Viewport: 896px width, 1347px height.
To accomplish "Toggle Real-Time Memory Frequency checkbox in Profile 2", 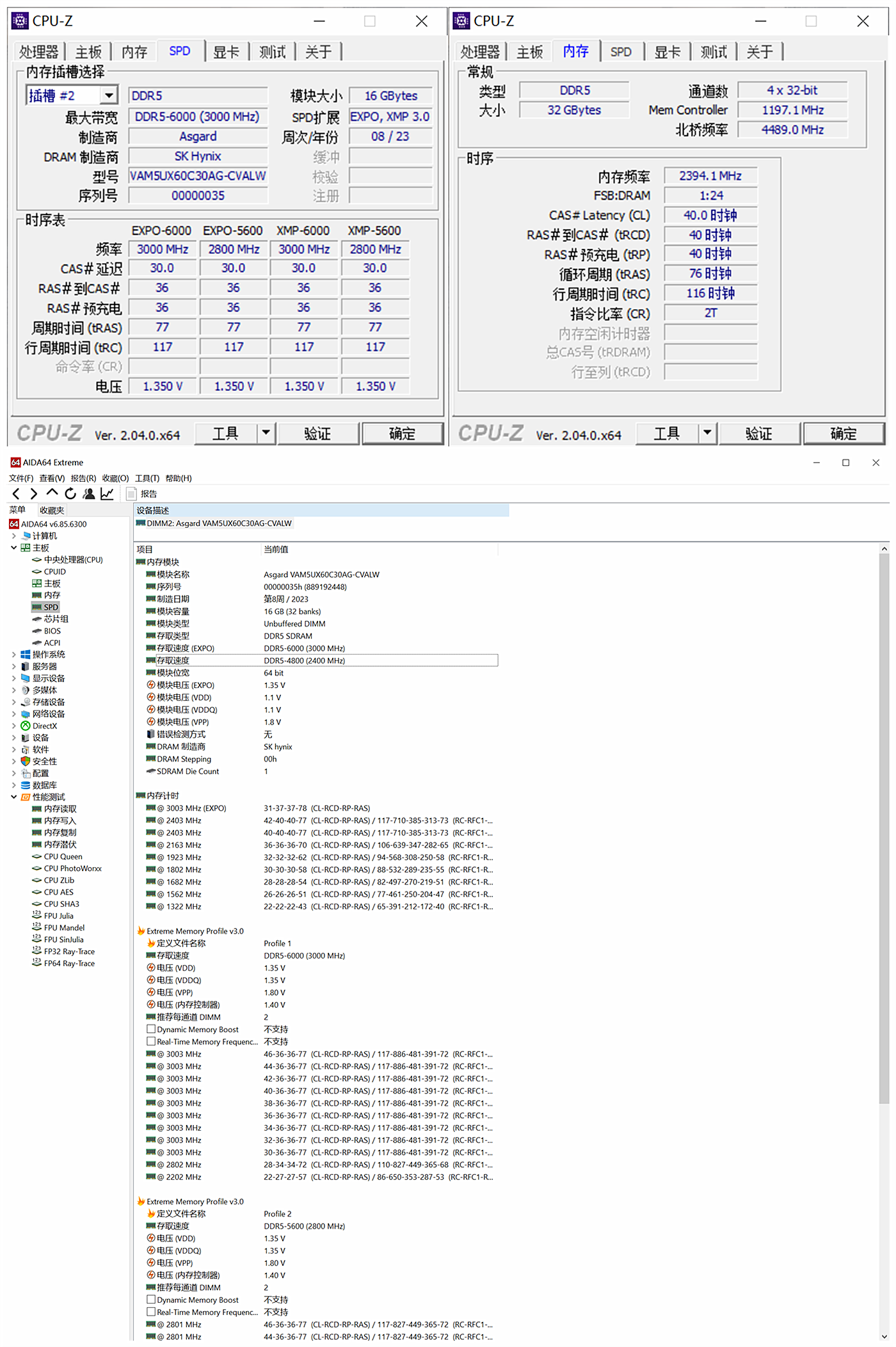I will pos(151,1312).
